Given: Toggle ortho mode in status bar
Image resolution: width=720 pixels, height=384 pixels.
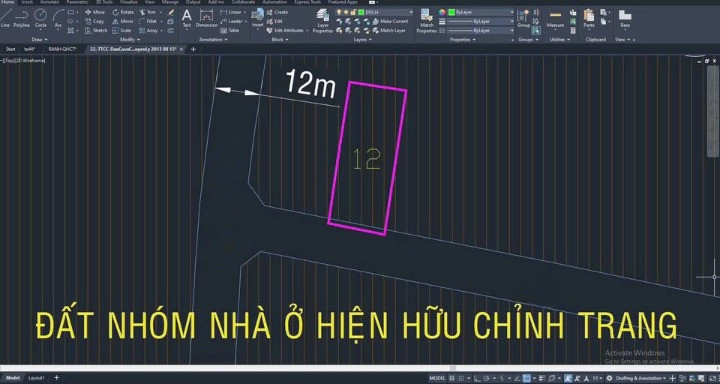Looking at the screenshot, I should point(477,378).
